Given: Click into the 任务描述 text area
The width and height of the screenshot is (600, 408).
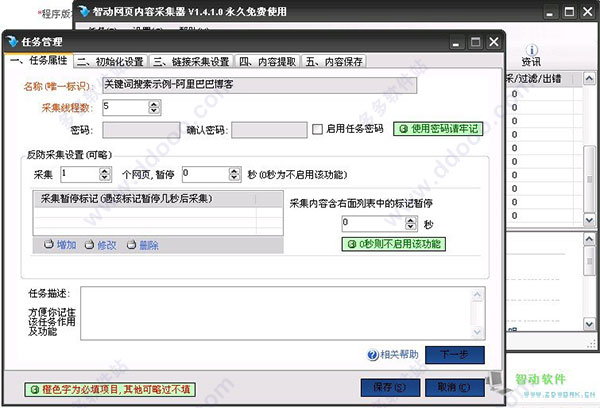Looking at the screenshot, I should pos(282,311).
